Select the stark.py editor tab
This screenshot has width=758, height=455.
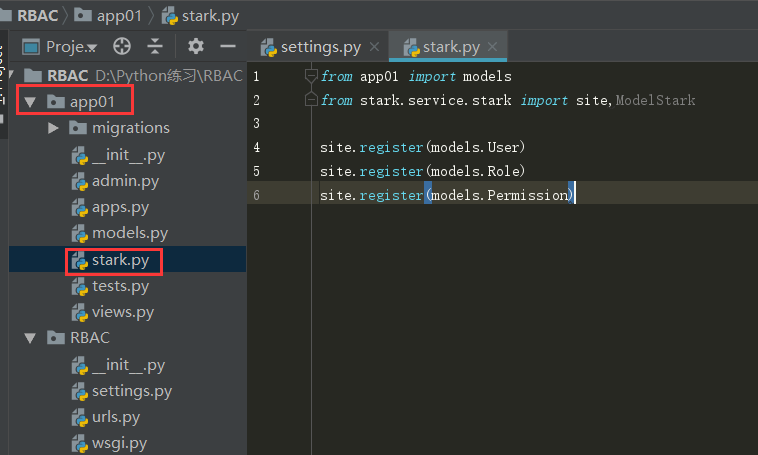(x=450, y=47)
